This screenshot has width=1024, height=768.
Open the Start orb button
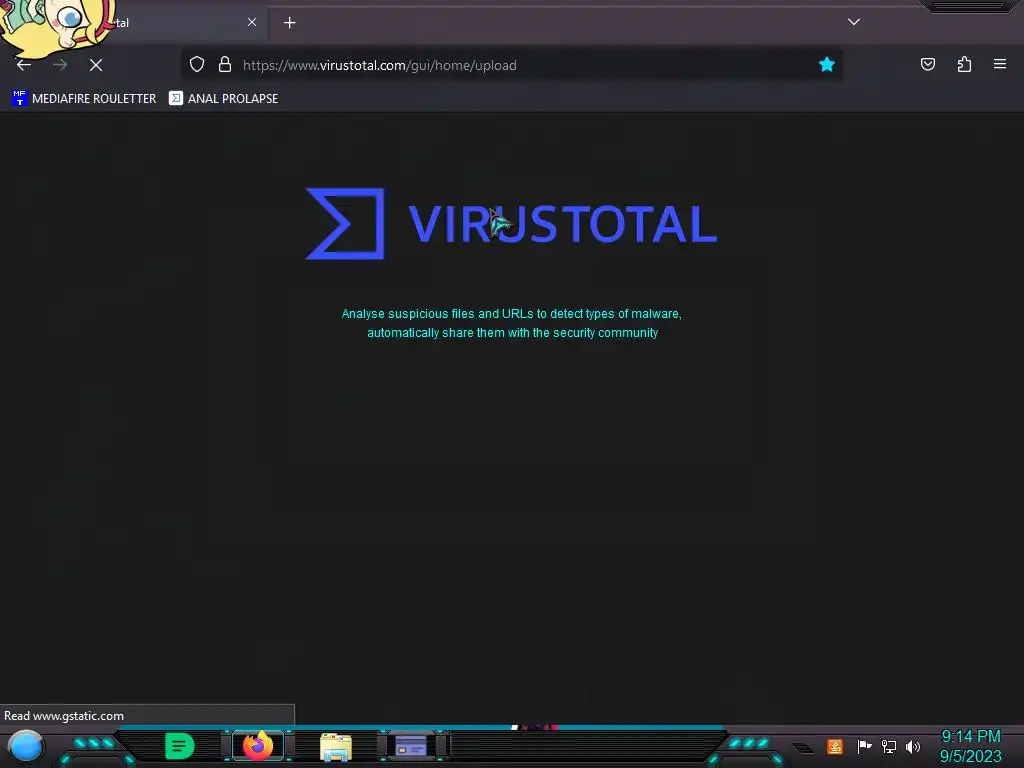25,746
